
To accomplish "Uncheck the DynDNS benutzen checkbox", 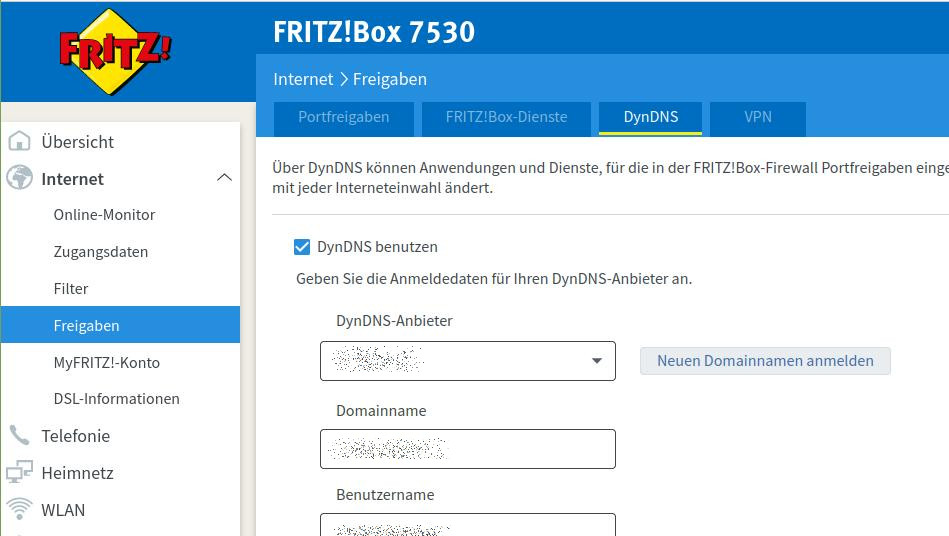I will (x=302, y=247).
